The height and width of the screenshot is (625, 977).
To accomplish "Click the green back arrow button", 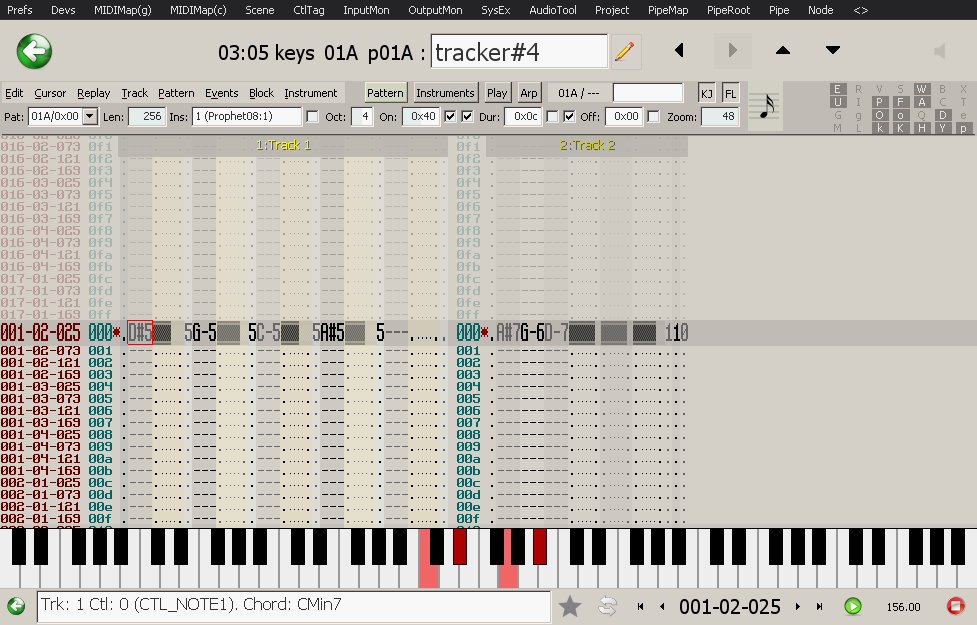I will point(34,51).
